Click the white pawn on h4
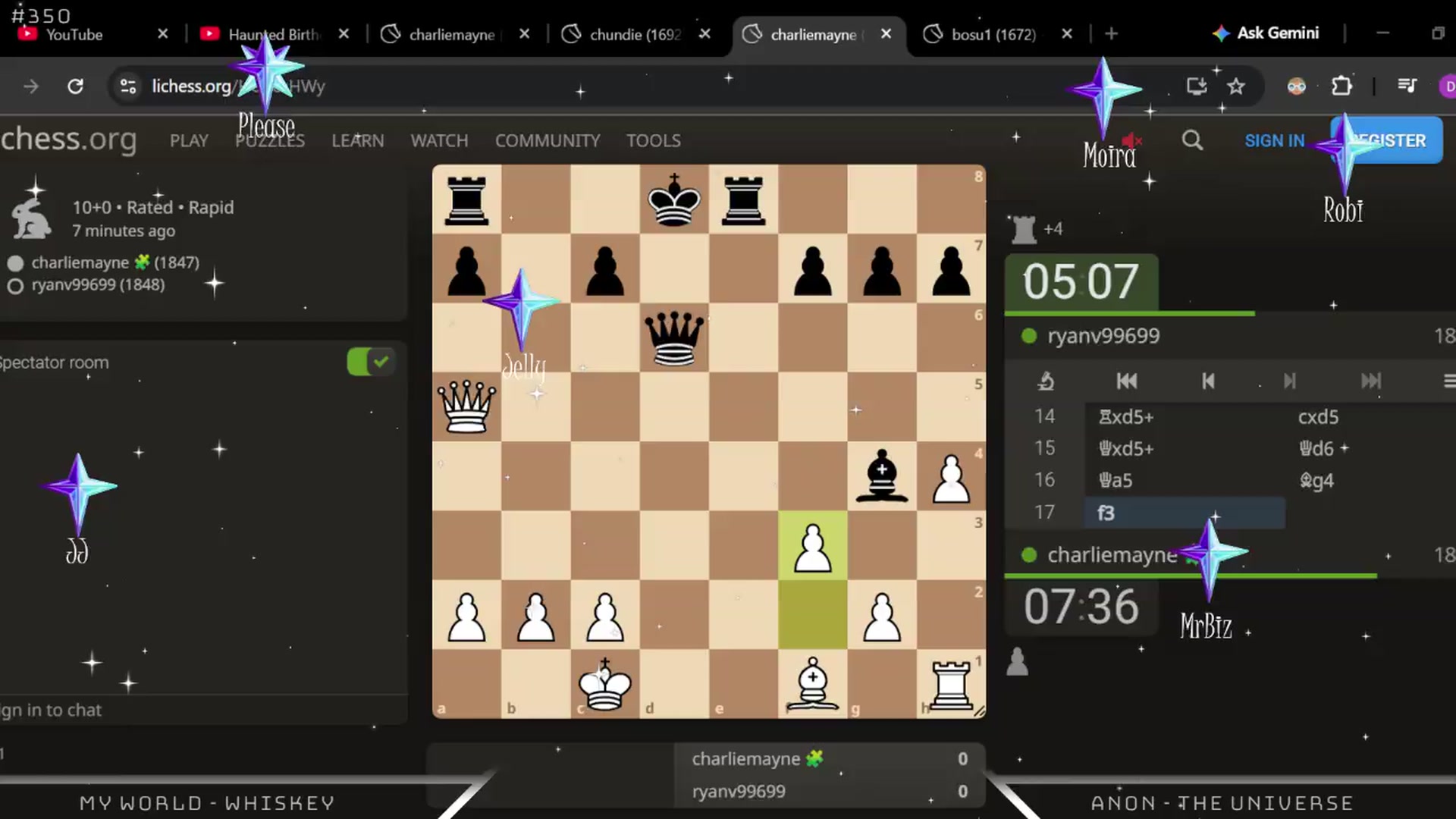 tap(951, 476)
